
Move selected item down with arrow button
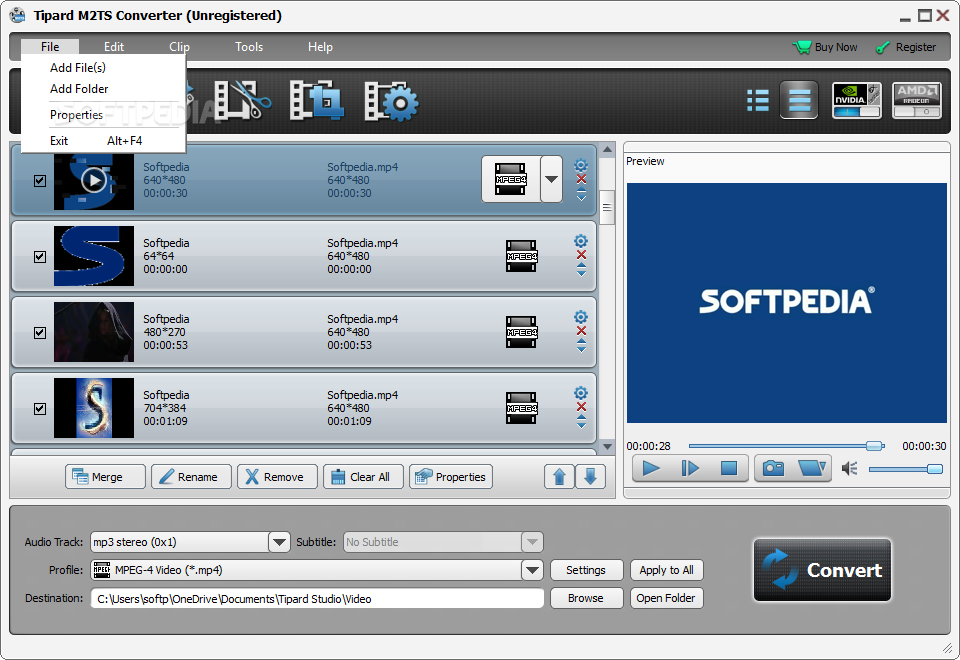[590, 476]
